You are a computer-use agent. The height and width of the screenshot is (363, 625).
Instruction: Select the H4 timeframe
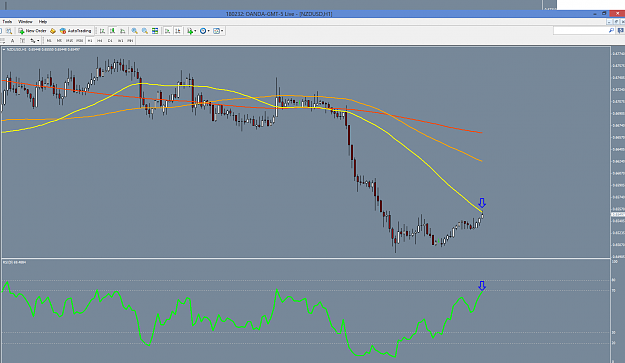[100, 40]
